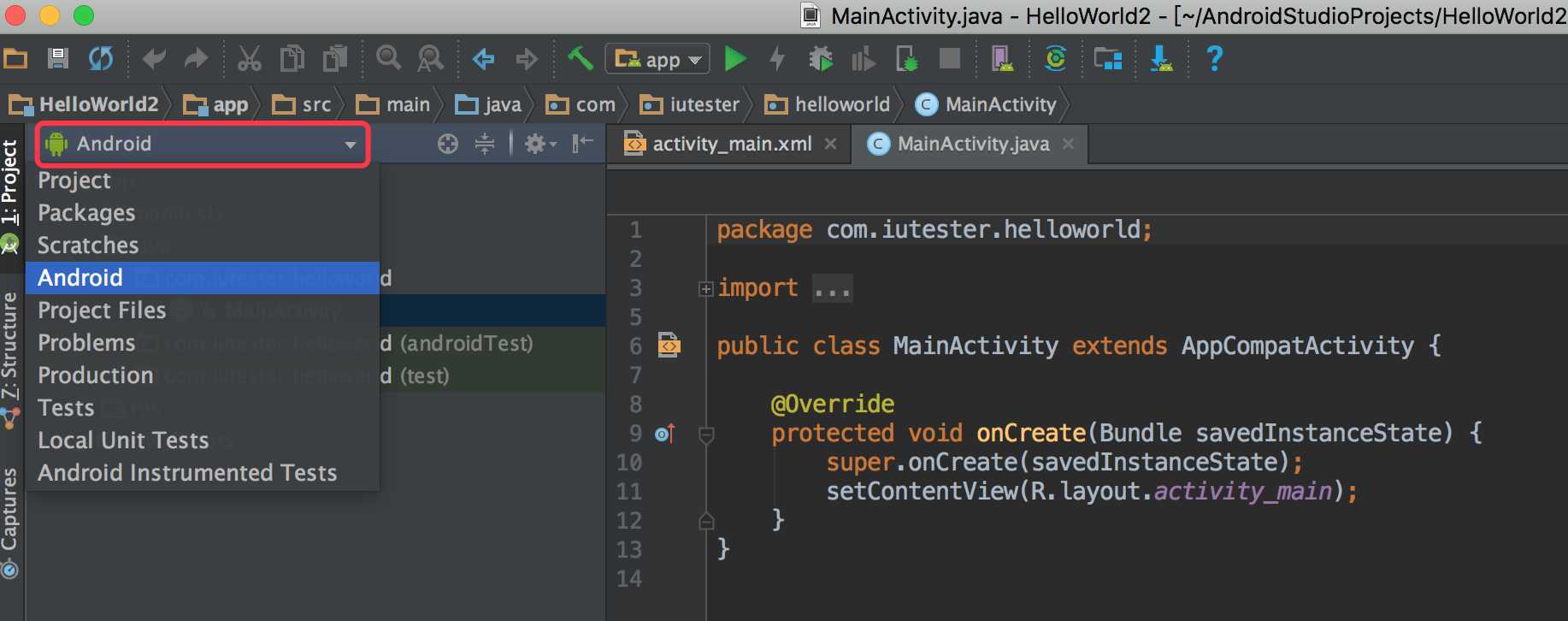The height and width of the screenshot is (621, 1568).
Task: Click the Profile app icon
Action: click(864, 59)
